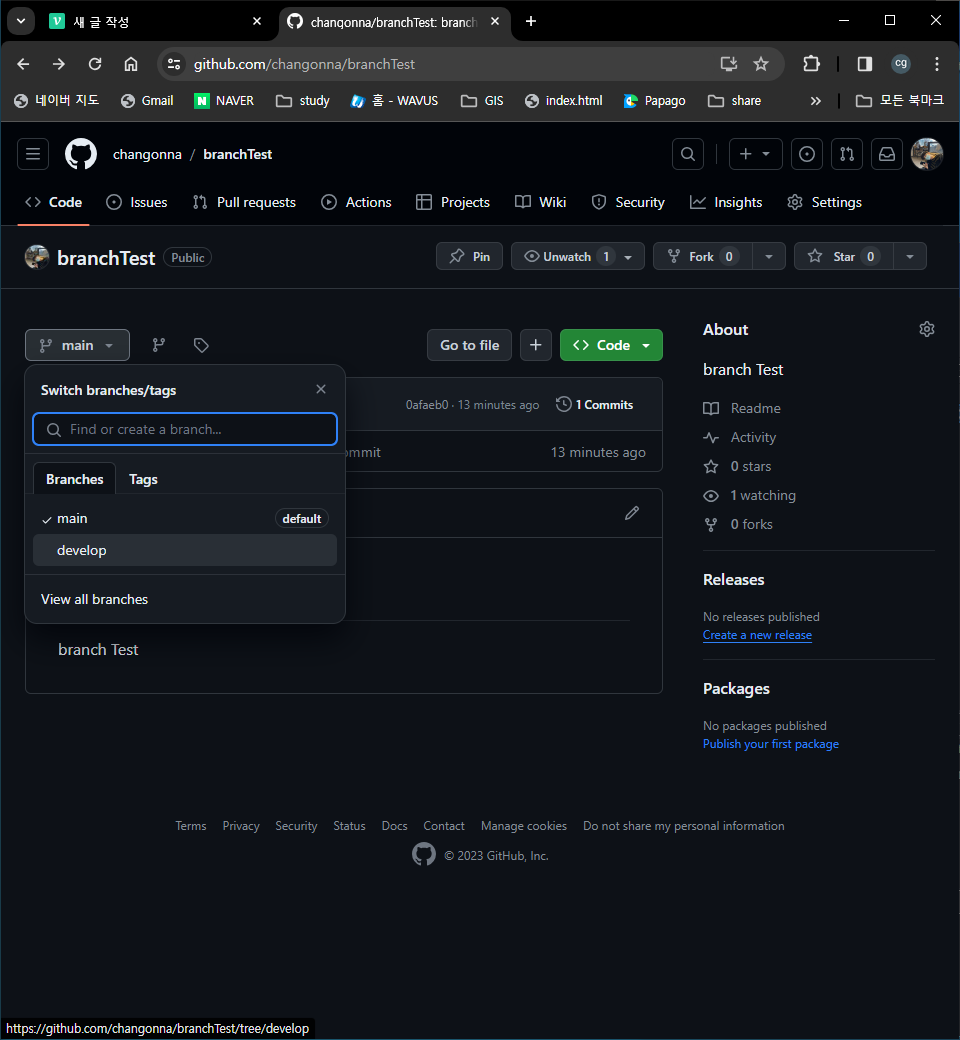Open the tags icon beside branches icon
The image size is (960, 1040).
point(201,345)
